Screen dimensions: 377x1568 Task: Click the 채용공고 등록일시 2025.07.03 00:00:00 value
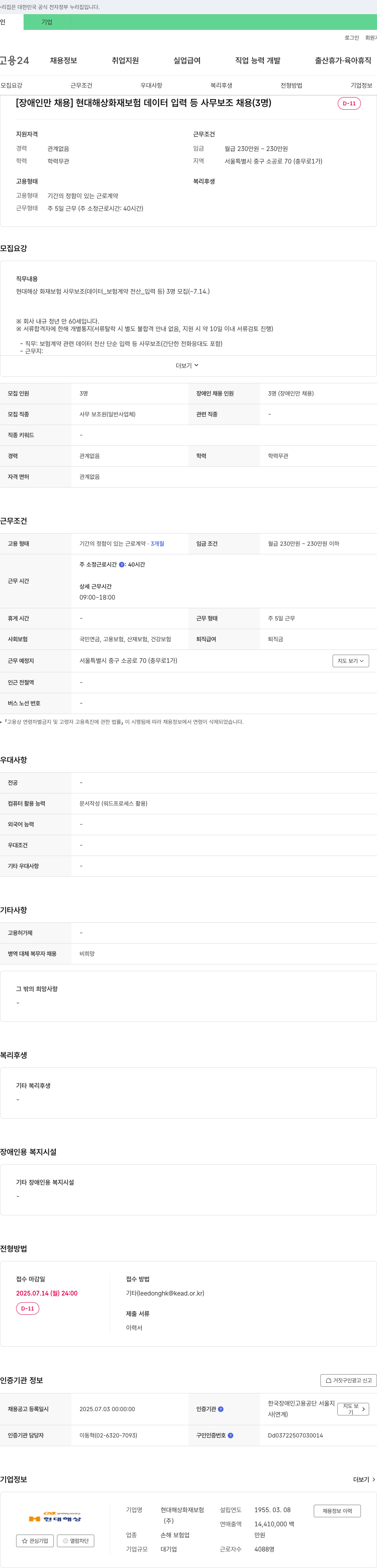[x=108, y=1409]
